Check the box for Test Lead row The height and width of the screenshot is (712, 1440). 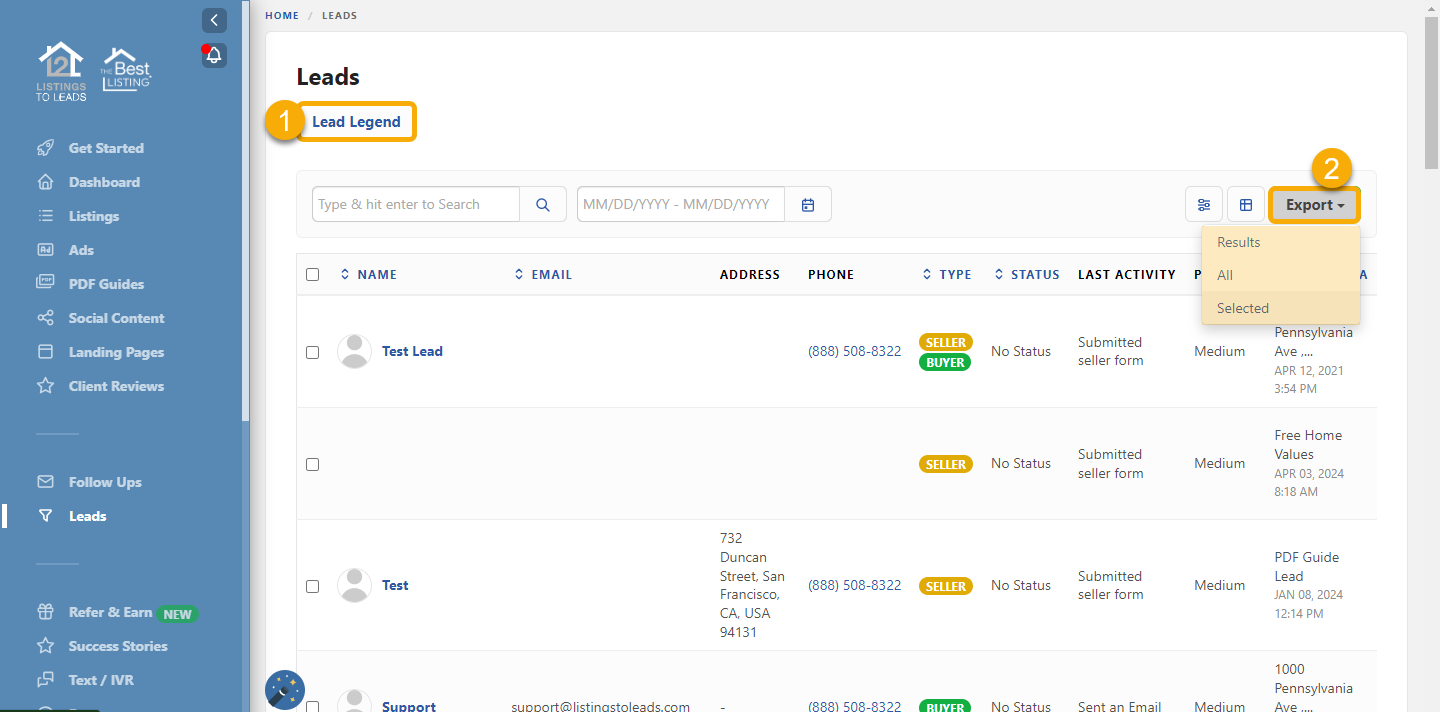[313, 352]
